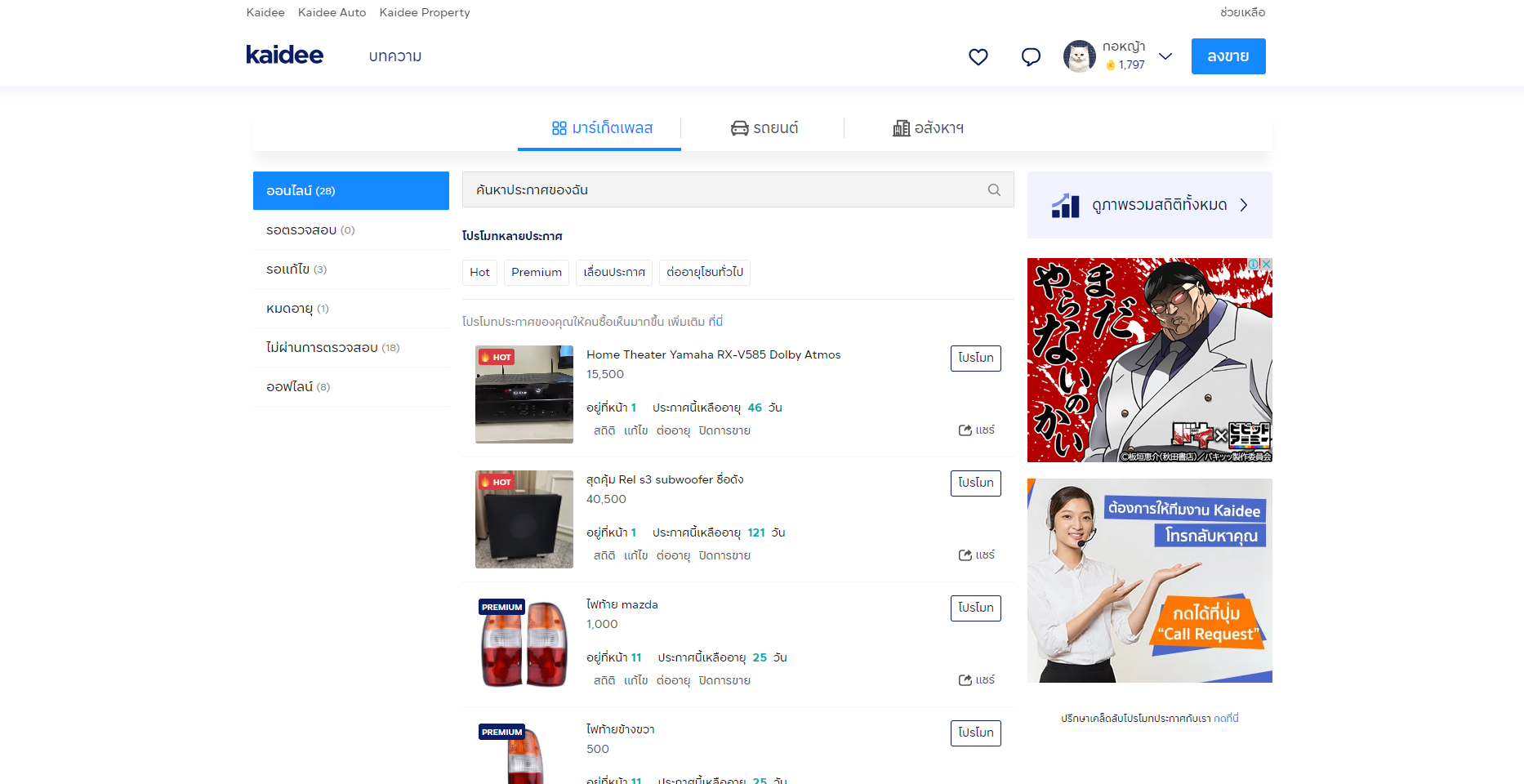This screenshot has width=1524, height=784.
Task: Click แก้ไข under Rel s3 subwoofer listing
Action: click(636, 555)
